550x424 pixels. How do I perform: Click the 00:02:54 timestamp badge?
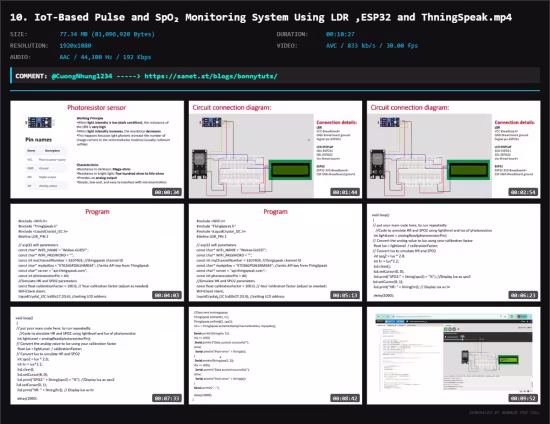(524, 192)
